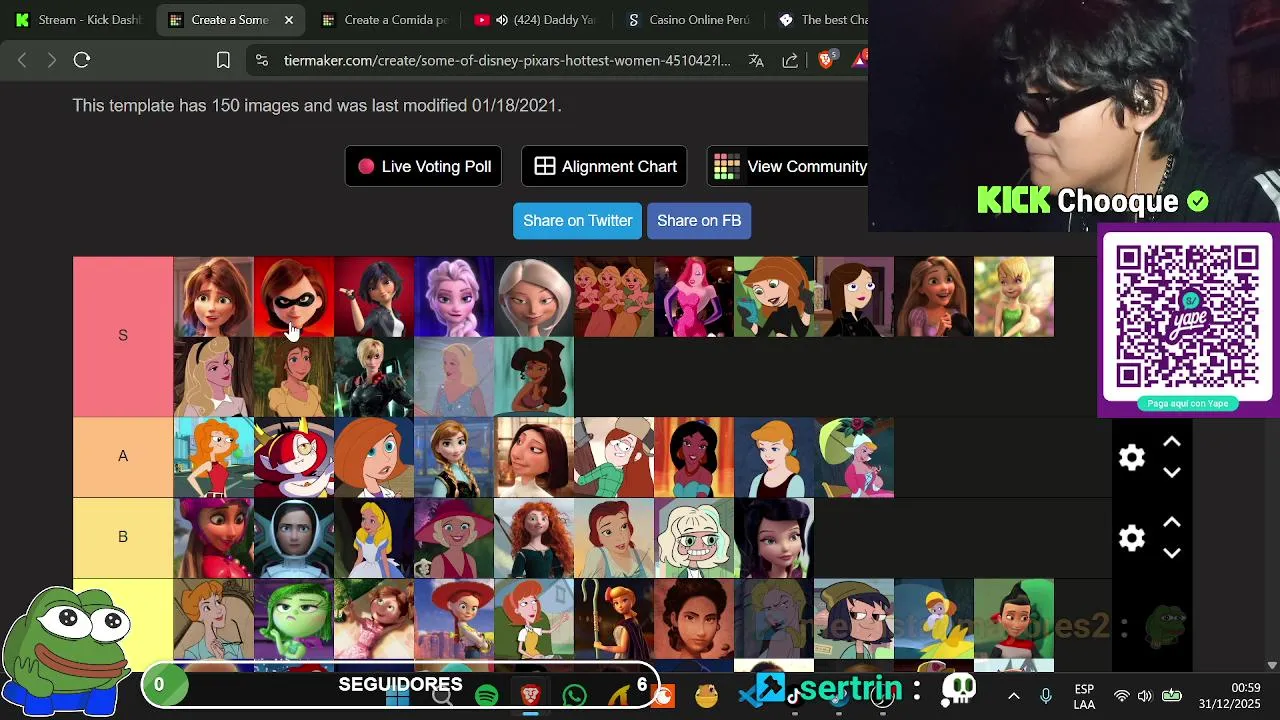Switch to the Create a Comida tab
1280x720 pixels.
click(385, 19)
